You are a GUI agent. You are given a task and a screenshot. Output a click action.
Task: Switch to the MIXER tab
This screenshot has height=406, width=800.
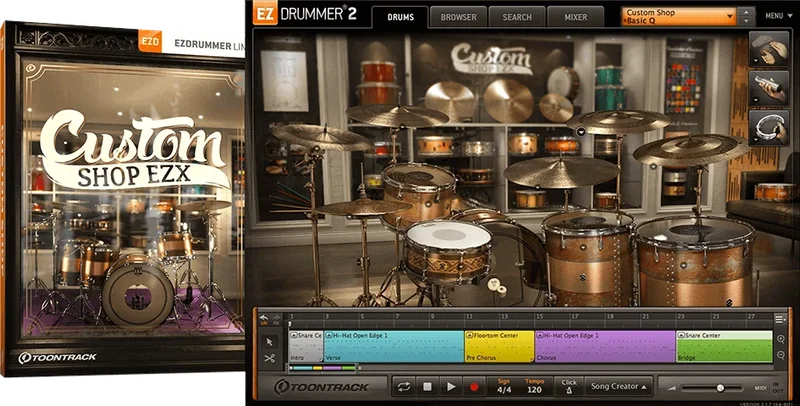point(576,17)
